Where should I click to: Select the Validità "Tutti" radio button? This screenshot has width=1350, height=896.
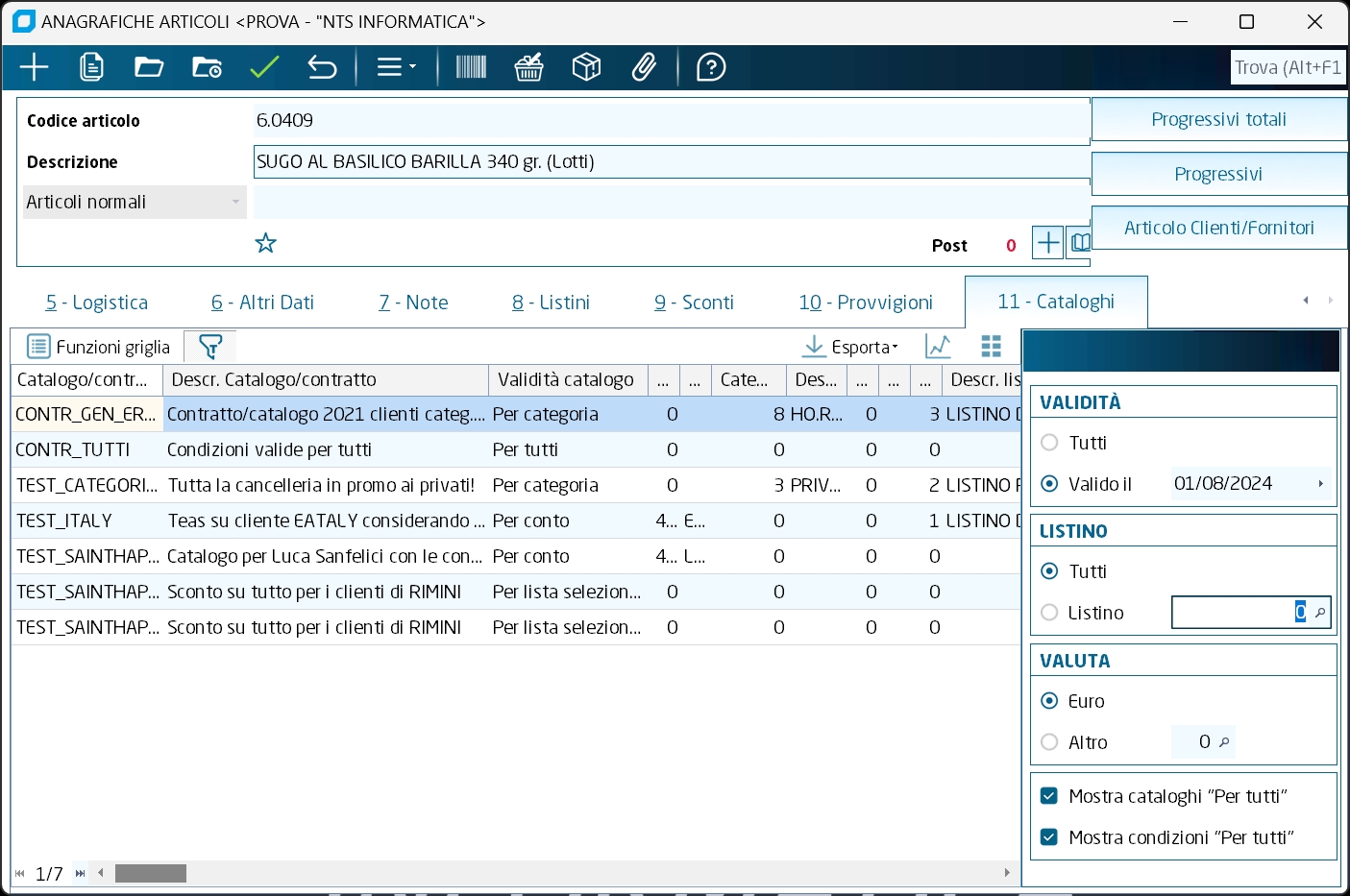click(1050, 443)
